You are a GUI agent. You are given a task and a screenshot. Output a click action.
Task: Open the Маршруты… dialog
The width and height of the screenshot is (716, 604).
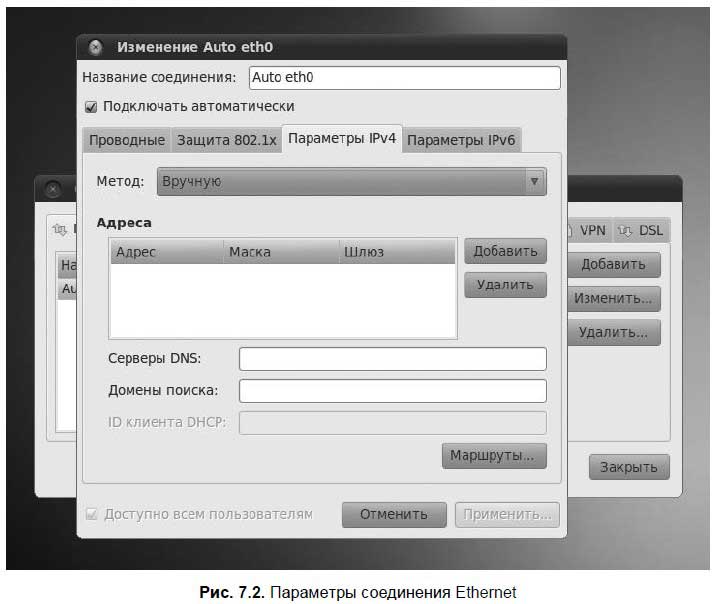pos(494,456)
